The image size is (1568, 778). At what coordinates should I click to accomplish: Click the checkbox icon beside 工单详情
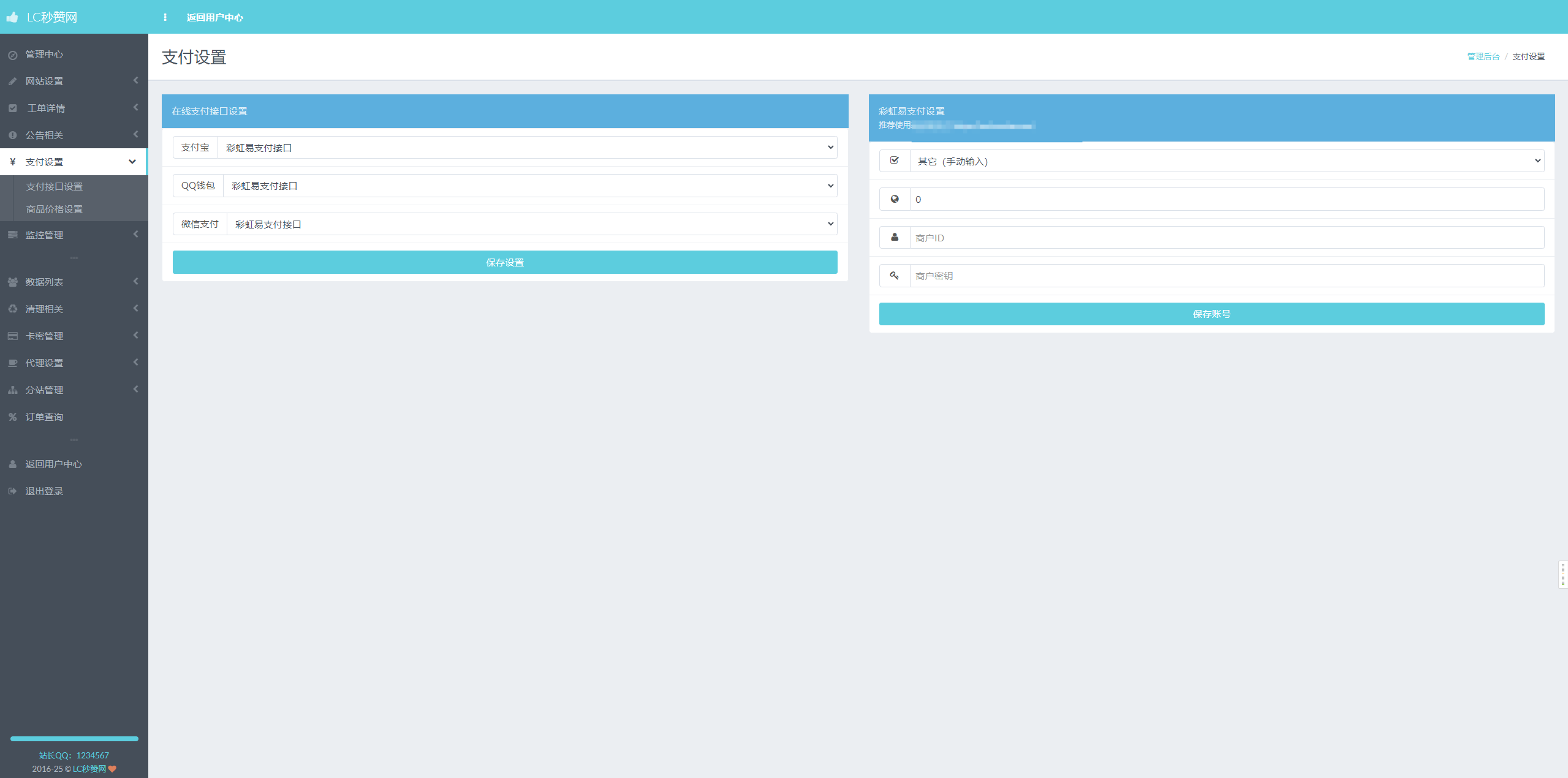(13, 108)
